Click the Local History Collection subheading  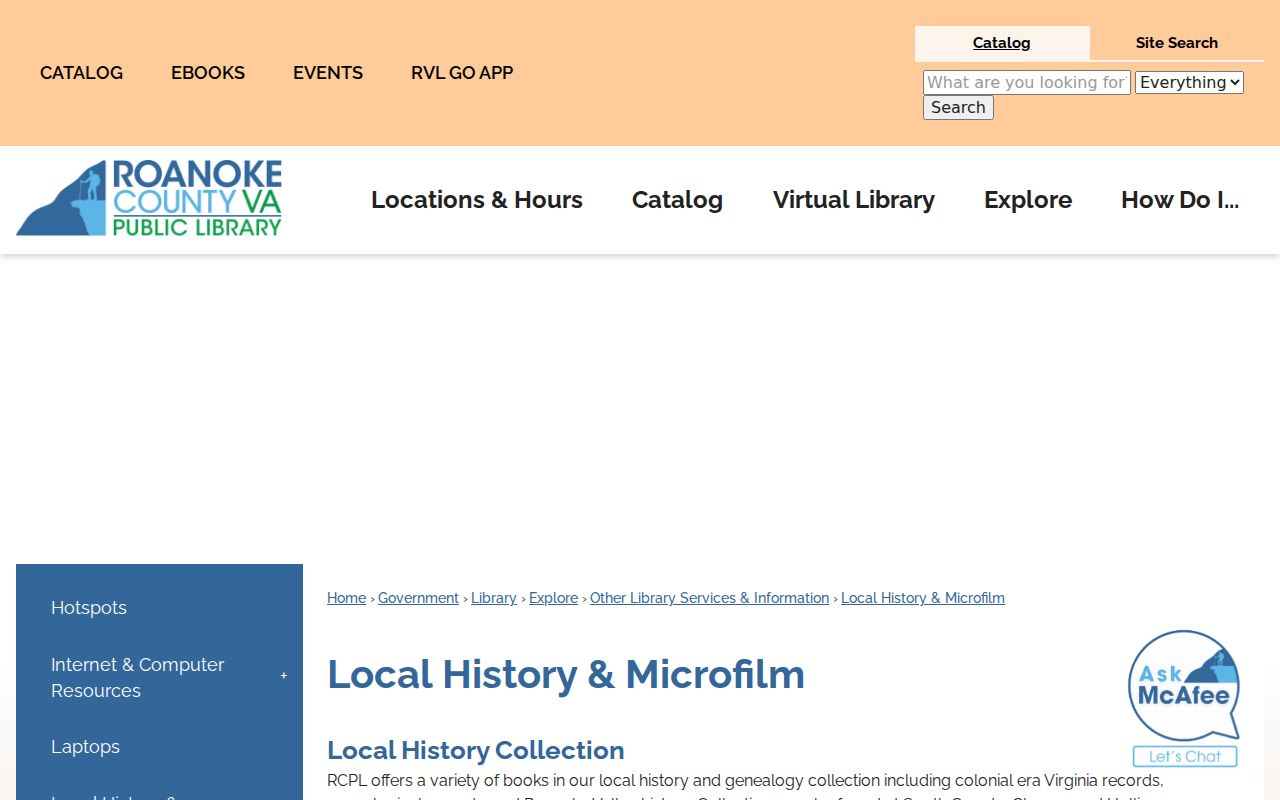(476, 750)
